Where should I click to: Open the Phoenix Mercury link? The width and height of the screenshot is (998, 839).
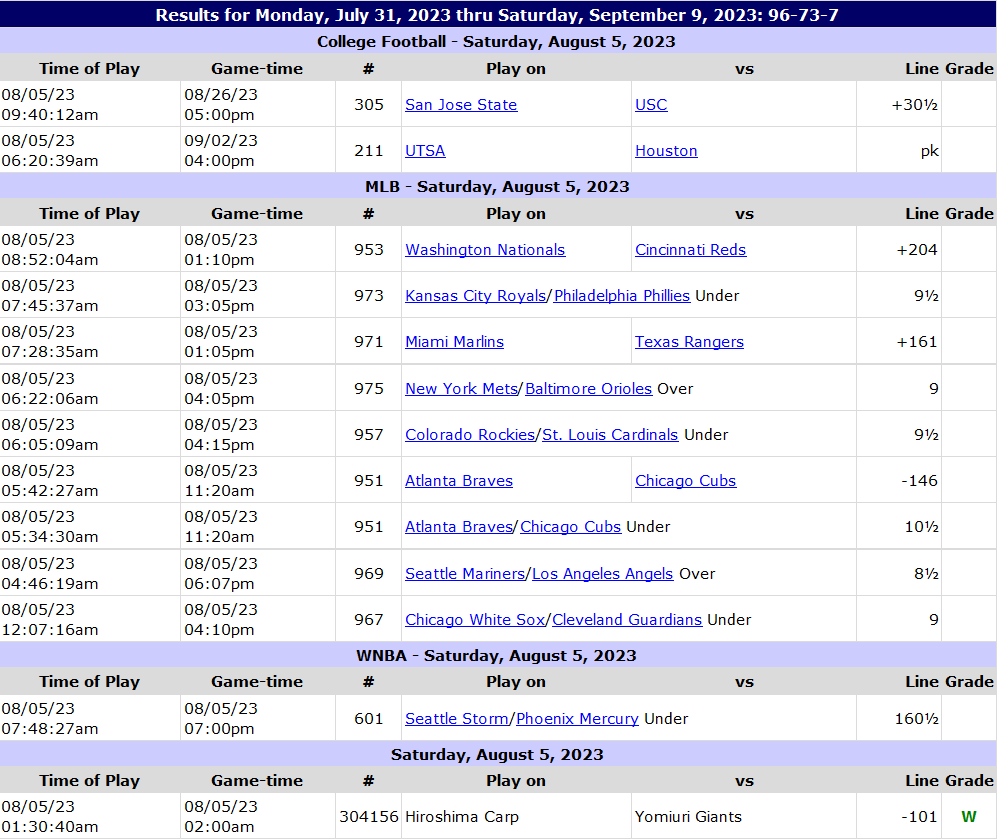pos(577,719)
